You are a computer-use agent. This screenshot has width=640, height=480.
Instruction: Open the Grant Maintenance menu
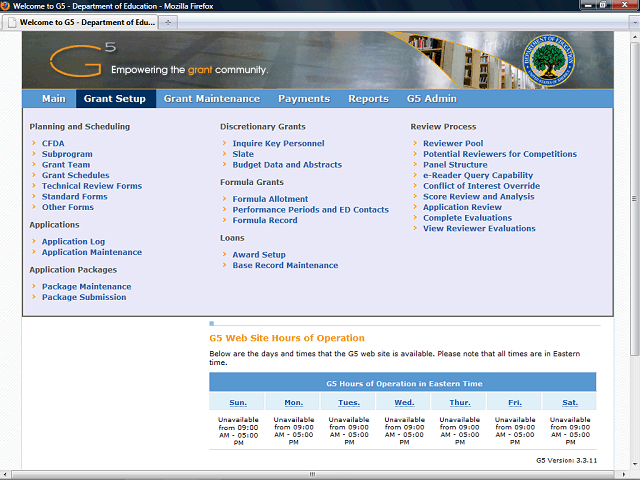(211, 99)
